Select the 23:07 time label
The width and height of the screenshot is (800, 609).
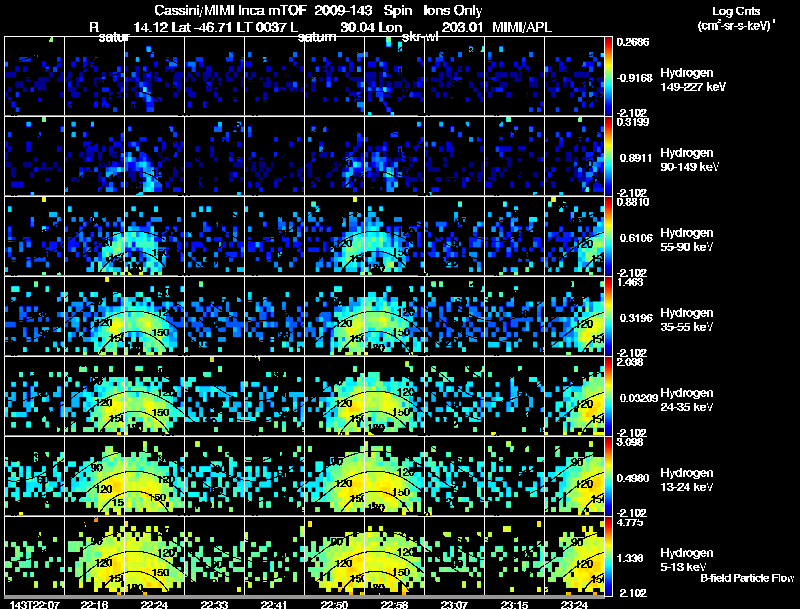(x=454, y=604)
